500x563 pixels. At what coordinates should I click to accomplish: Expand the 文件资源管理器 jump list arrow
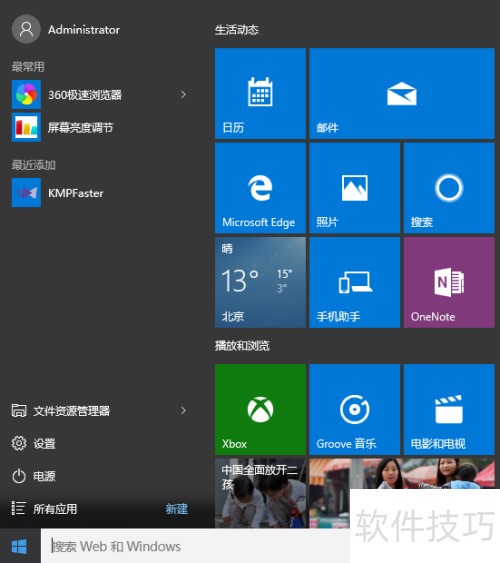point(183,410)
